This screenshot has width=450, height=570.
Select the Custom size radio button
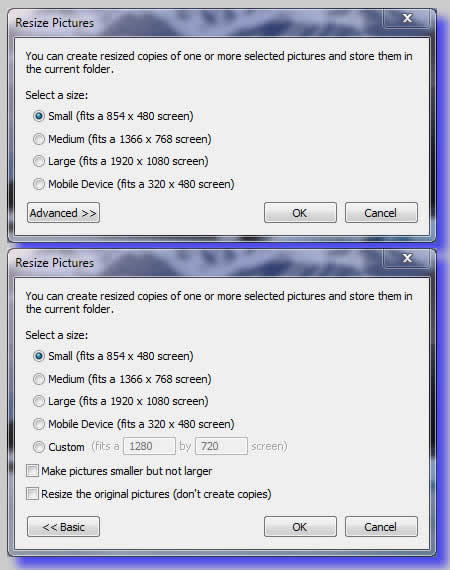pos(39,447)
